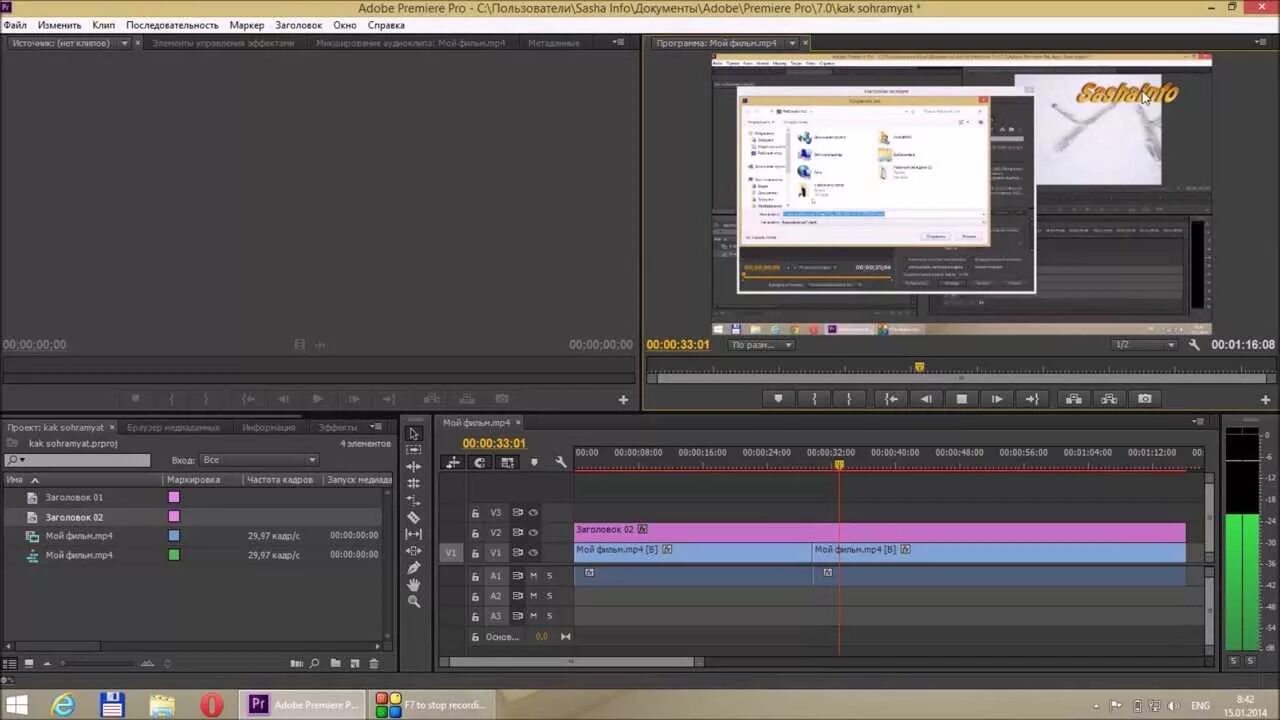This screenshot has width=1280, height=720.
Task: Switch Project panel to list view
Action: tap(10, 663)
